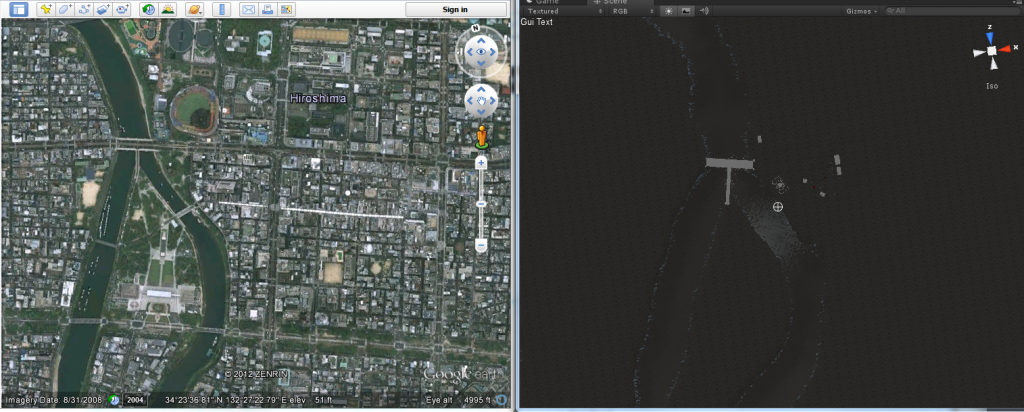Image resolution: width=1024 pixels, height=412 pixels.
Task: Click the look joystick eye center
Action: (481, 52)
